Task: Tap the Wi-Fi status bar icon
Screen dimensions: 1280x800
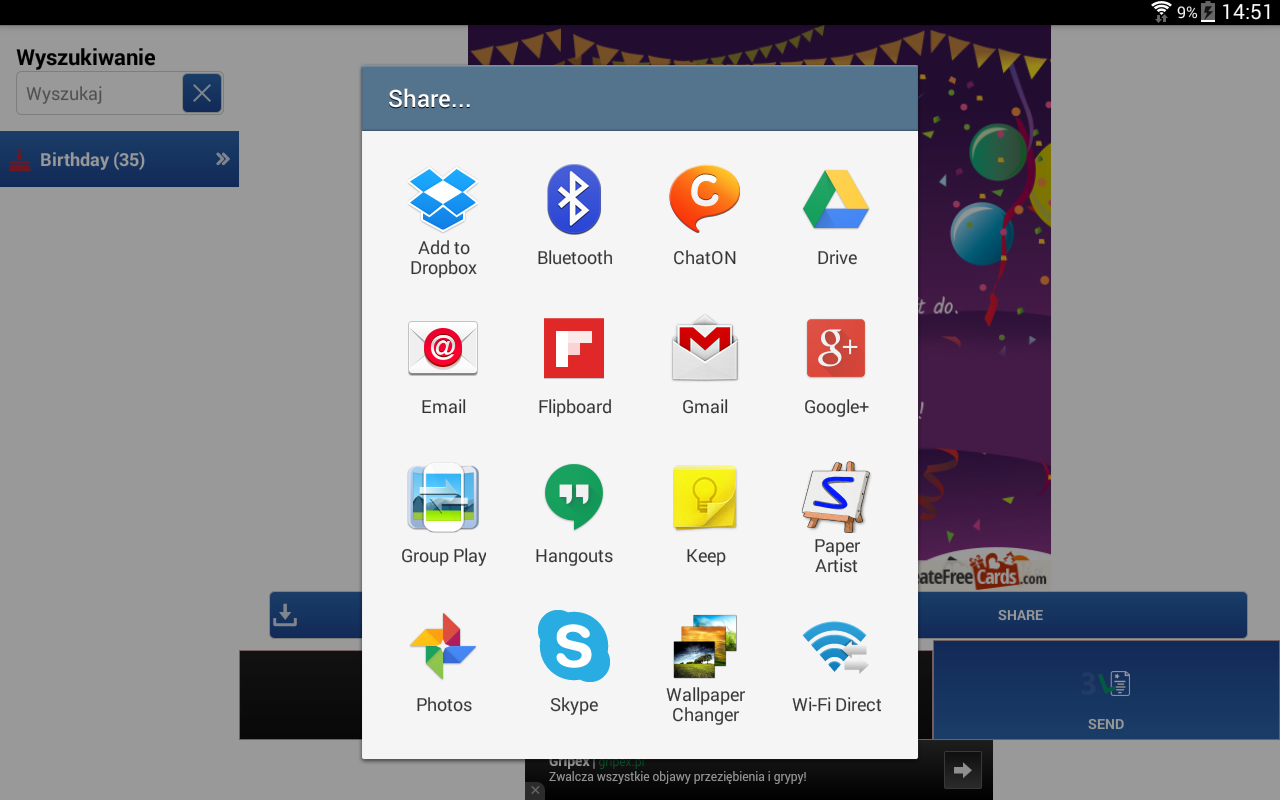Action: click(1161, 12)
